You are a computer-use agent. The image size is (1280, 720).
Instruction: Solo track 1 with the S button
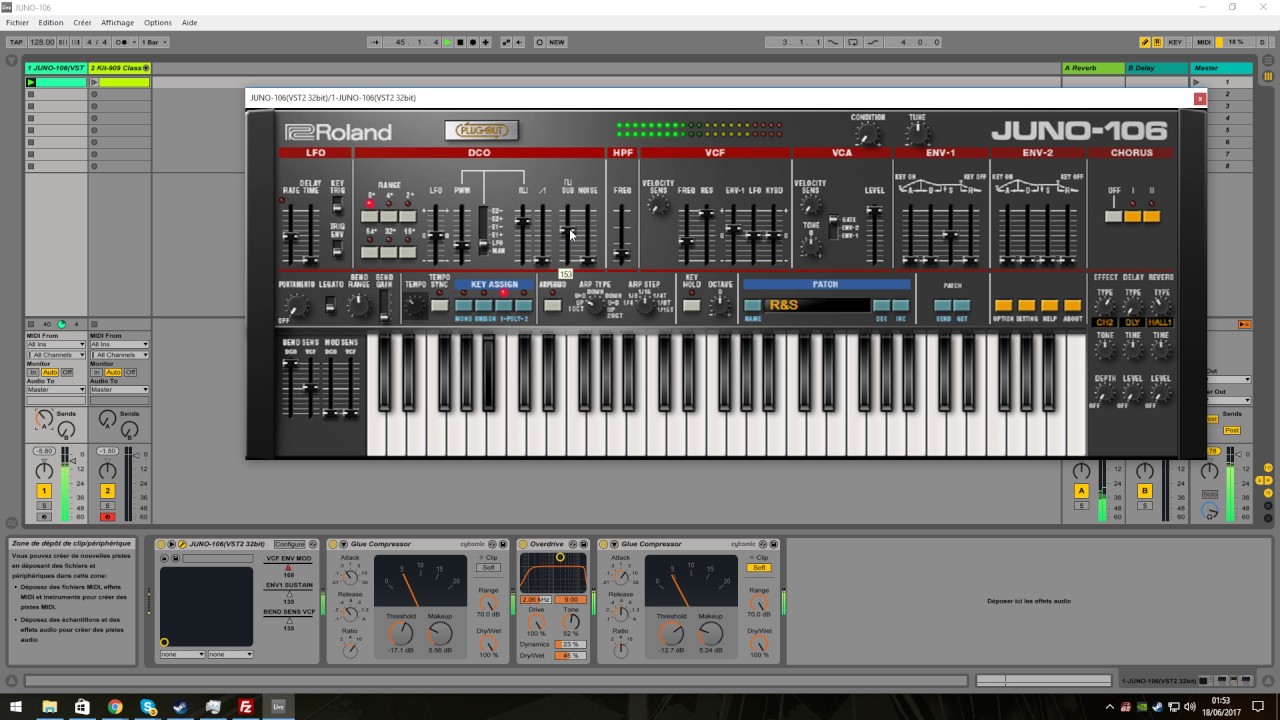44,506
